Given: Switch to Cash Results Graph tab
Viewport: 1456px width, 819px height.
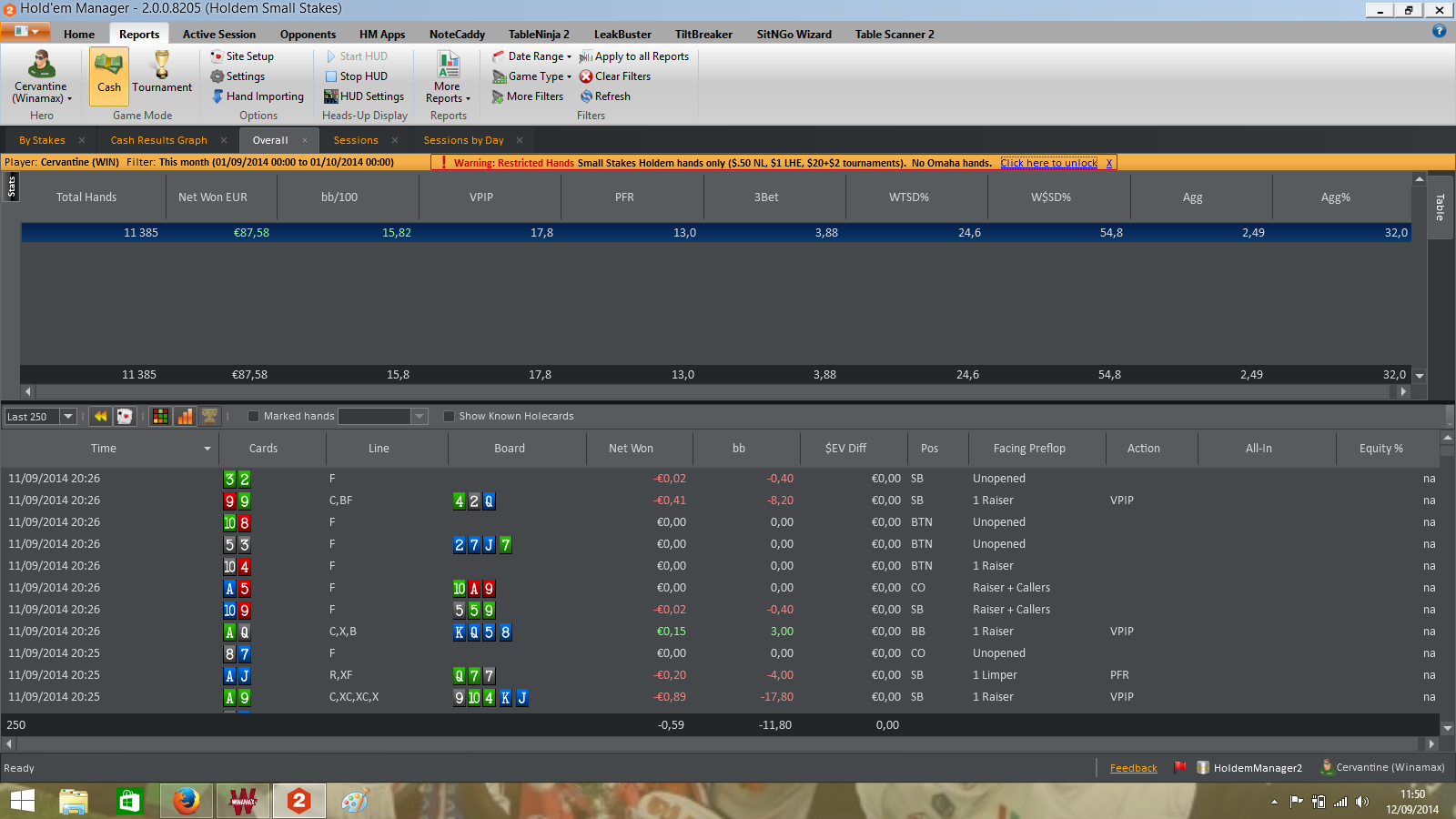Looking at the screenshot, I should [x=158, y=140].
